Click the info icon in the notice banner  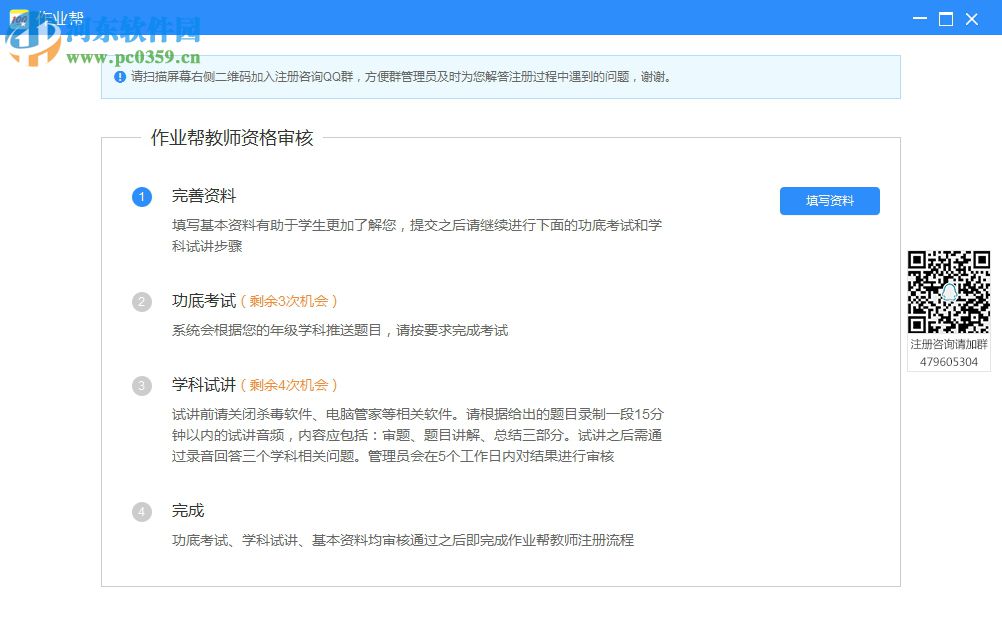(x=118, y=76)
